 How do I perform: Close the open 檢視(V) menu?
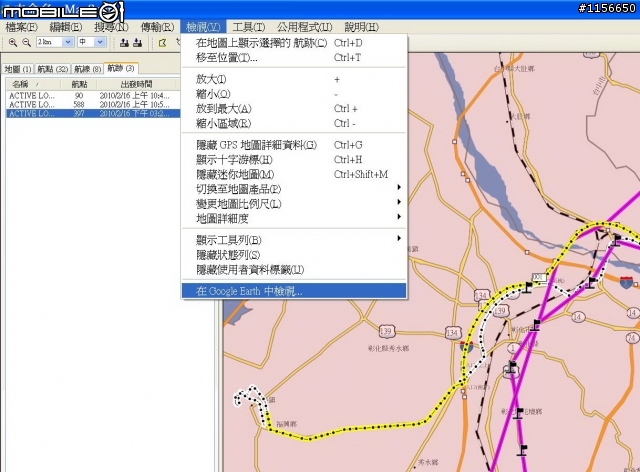point(203,27)
